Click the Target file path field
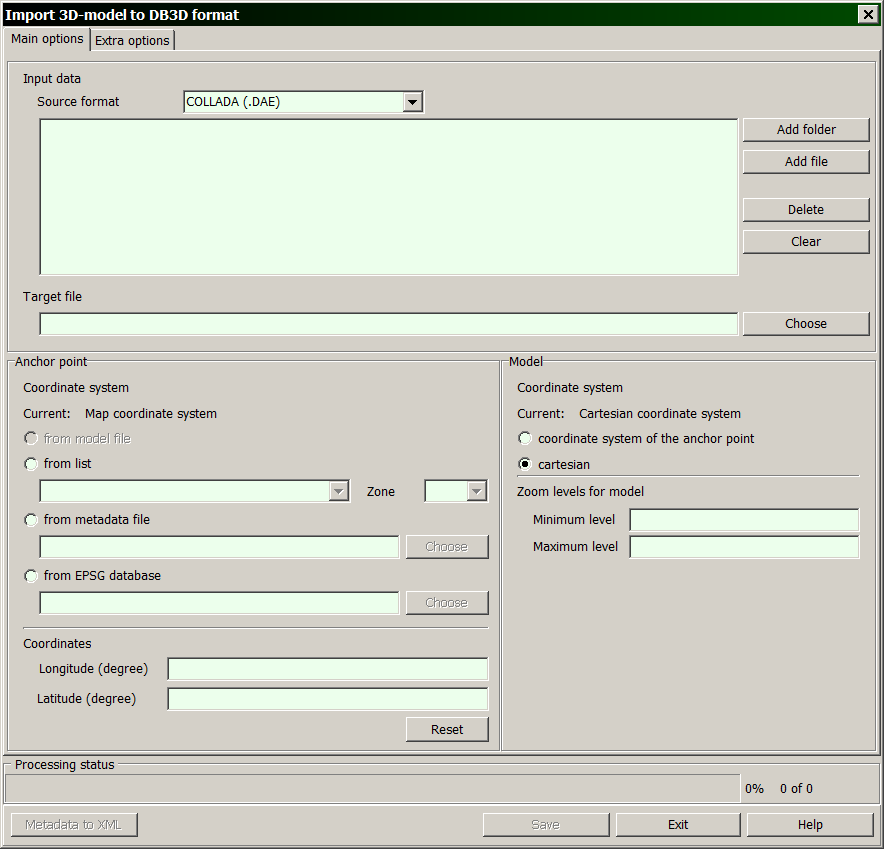Screen dimensions: 884x849 coord(388,324)
